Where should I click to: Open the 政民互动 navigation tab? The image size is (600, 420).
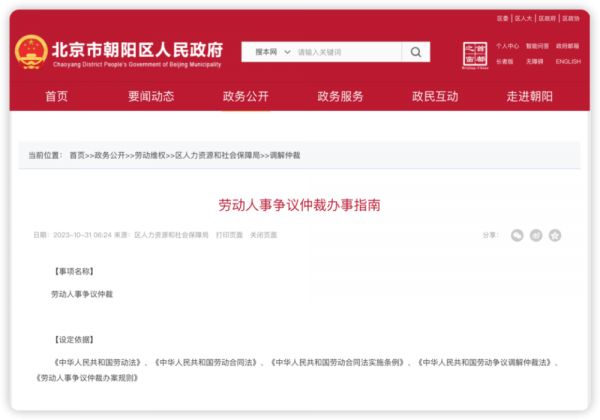click(435, 97)
